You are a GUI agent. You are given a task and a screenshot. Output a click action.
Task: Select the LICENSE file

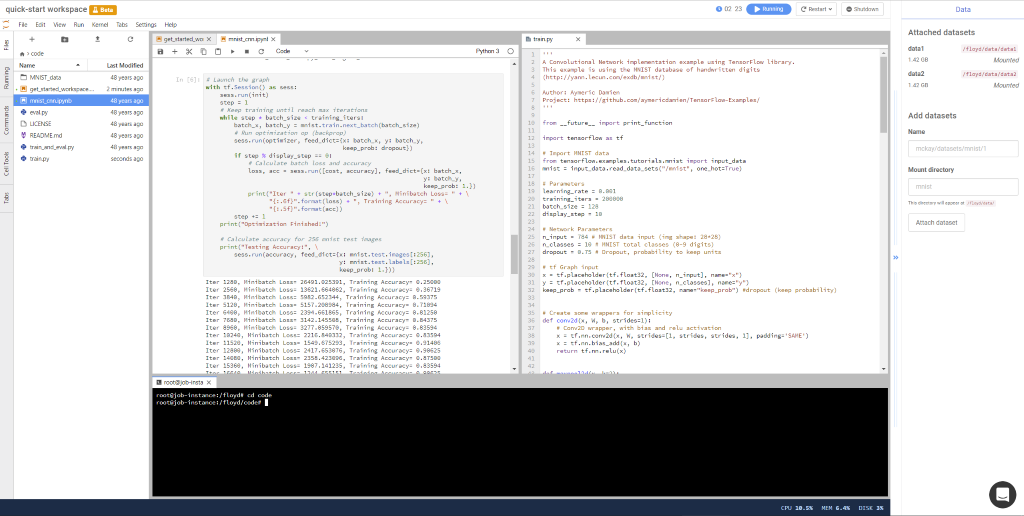pos(82,123)
